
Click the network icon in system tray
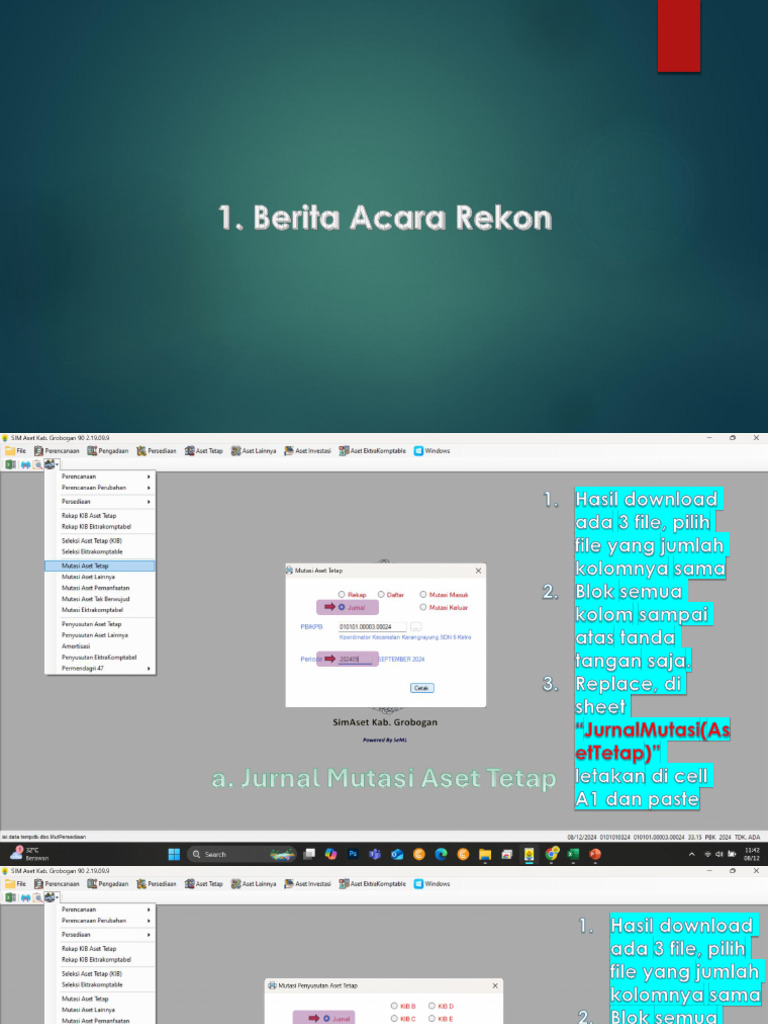click(709, 854)
